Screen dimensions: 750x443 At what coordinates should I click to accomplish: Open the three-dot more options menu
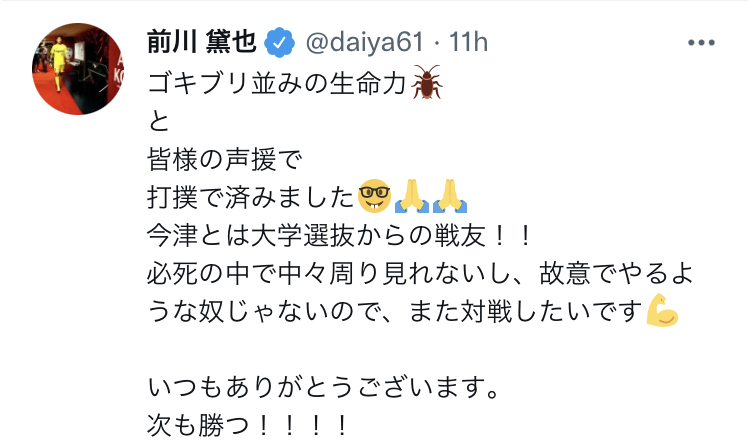coord(701,43)
